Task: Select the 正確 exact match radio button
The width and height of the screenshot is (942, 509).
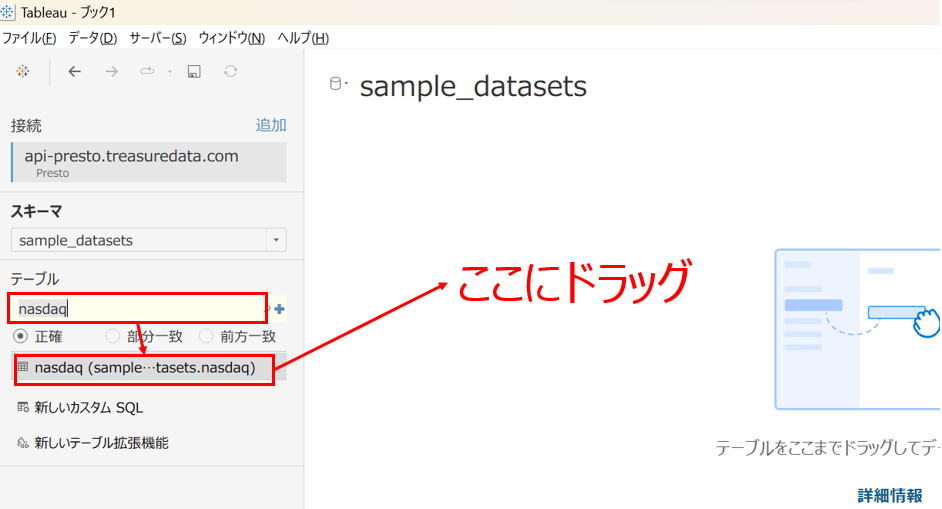Action: [20, 336]
